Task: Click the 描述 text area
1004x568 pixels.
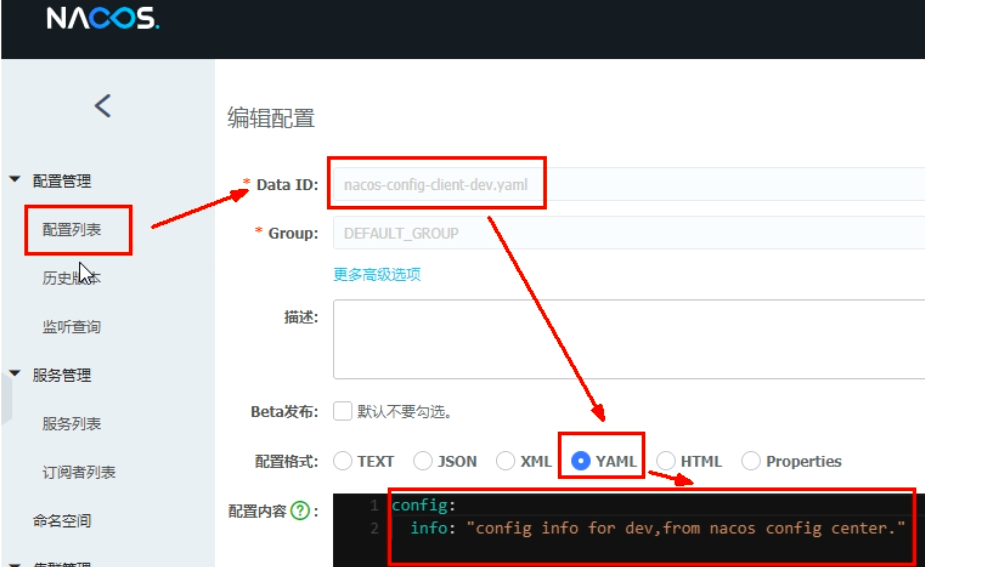Action: coord(629,339)
